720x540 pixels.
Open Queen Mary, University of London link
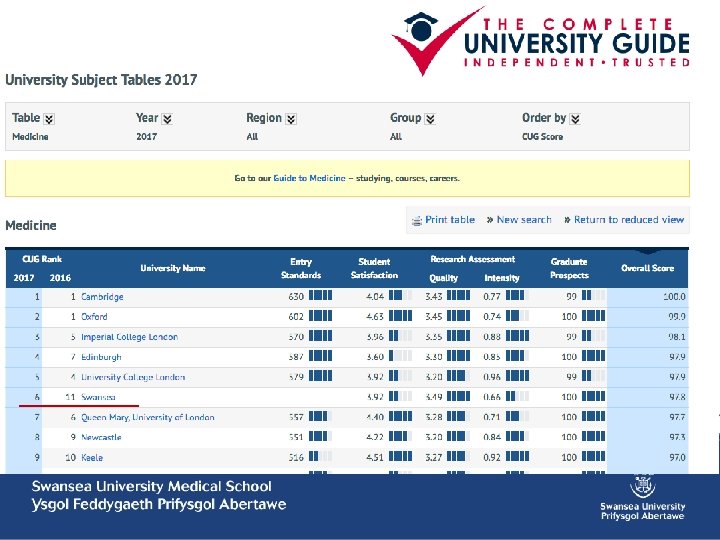pos(148,417)
